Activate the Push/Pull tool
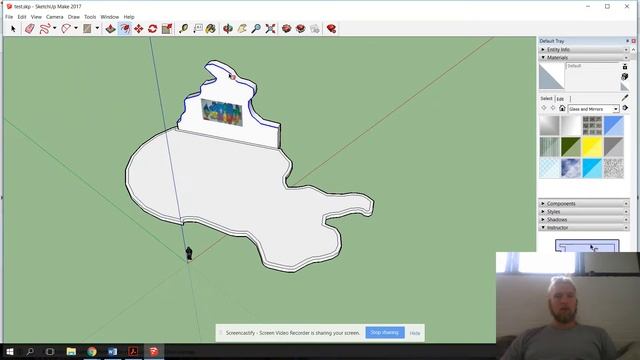Viewport: 640px width, 360px height. (110, 29)
